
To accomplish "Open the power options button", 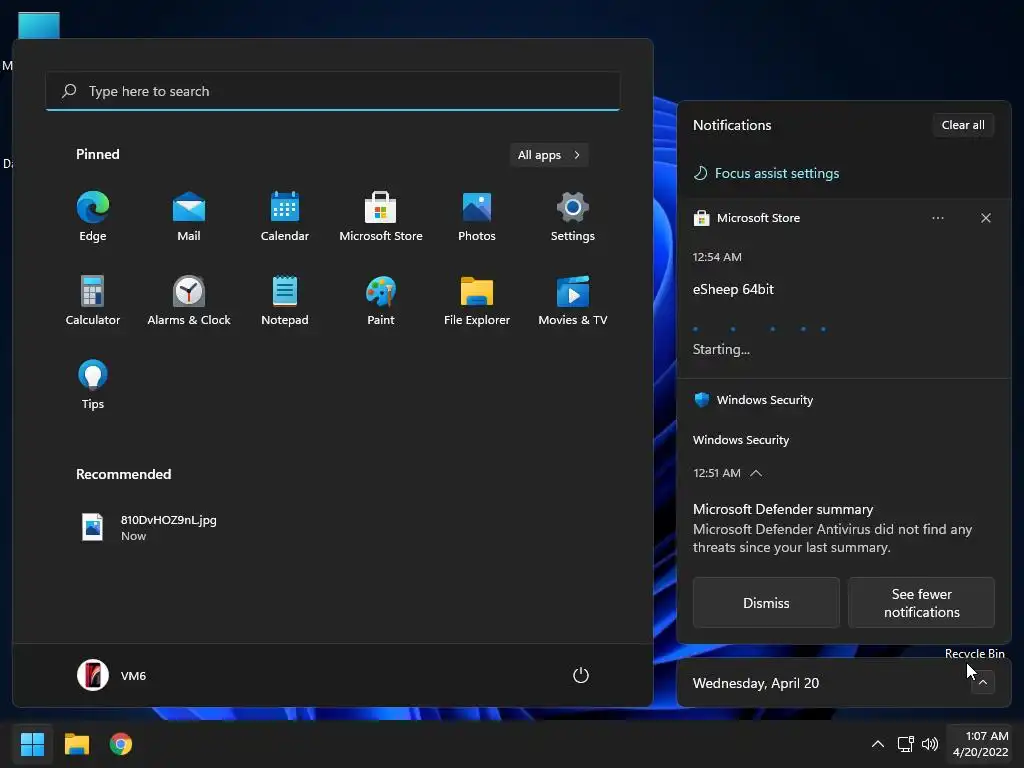I will (581, 675).
